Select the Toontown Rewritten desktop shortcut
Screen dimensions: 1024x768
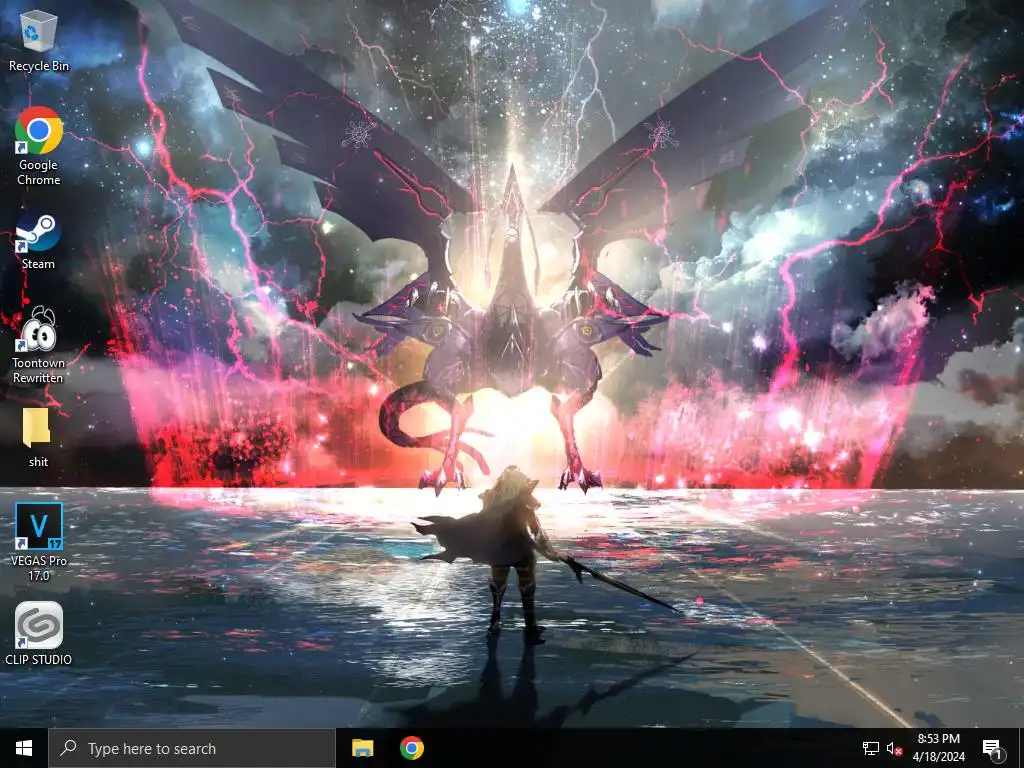39,345
